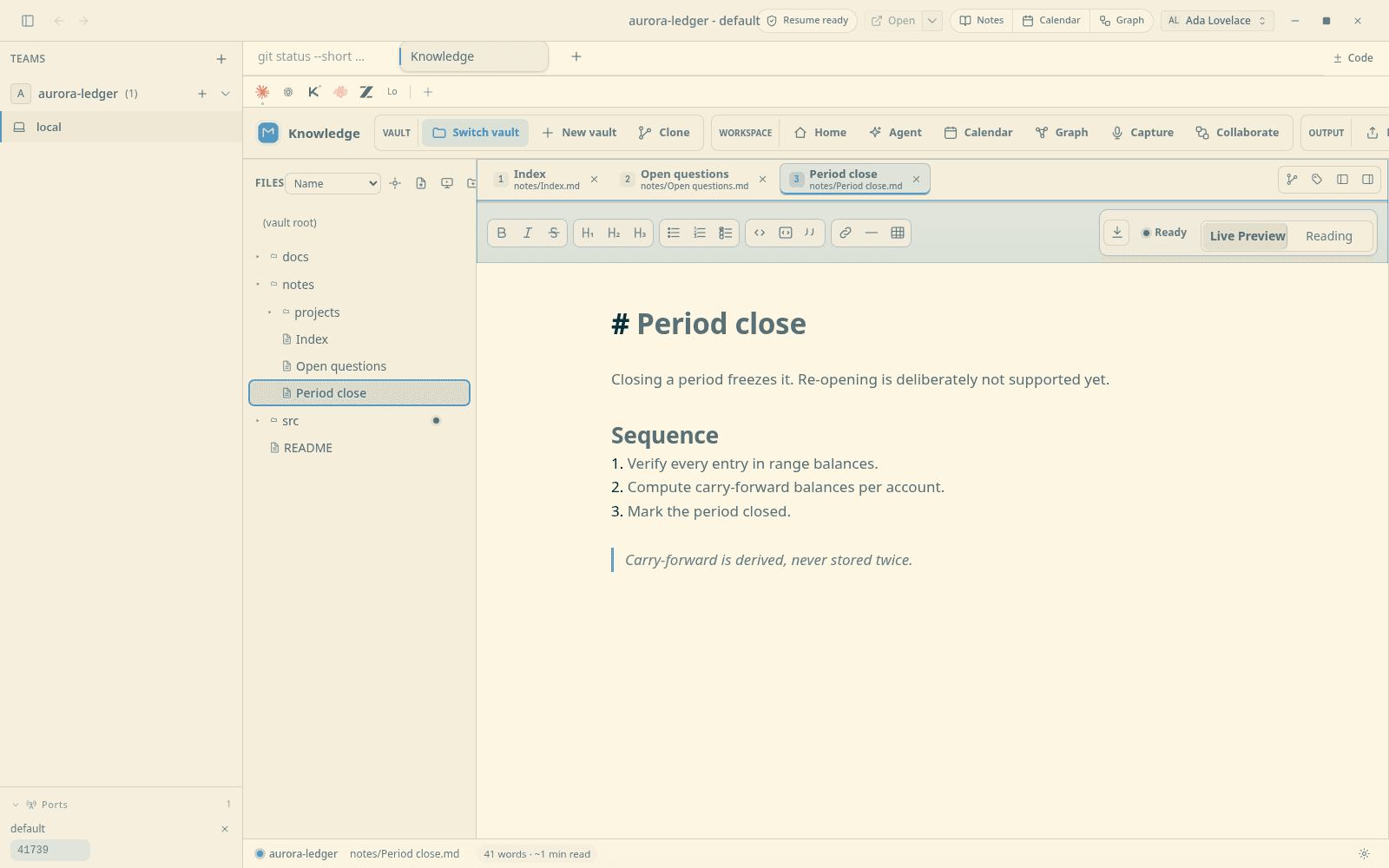The height and width of the screenshot is (868, 1389).
Task: Select the Lo agent icon
Action: tap(392, 92)
